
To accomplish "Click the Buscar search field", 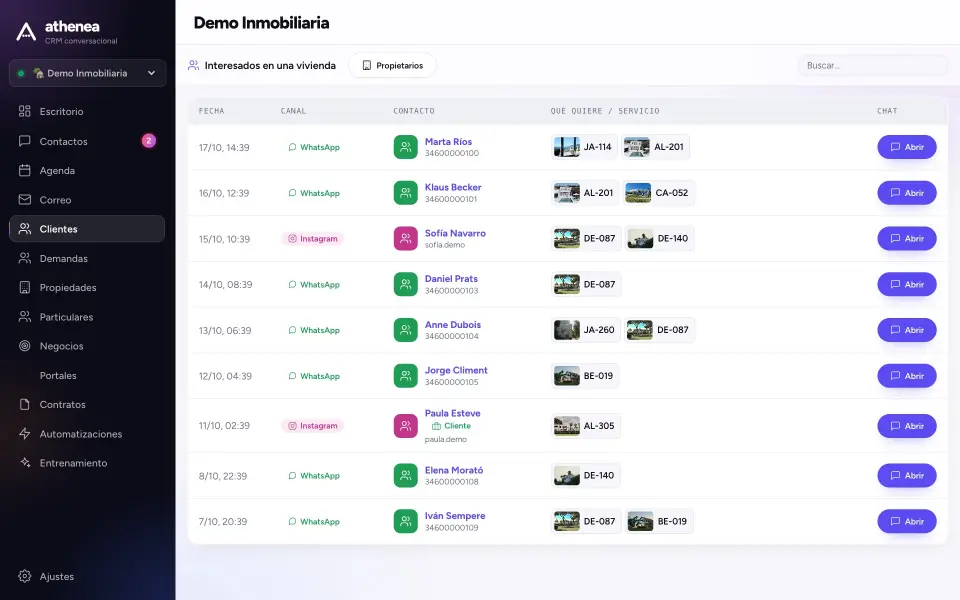I will click(x=872, y=66).
